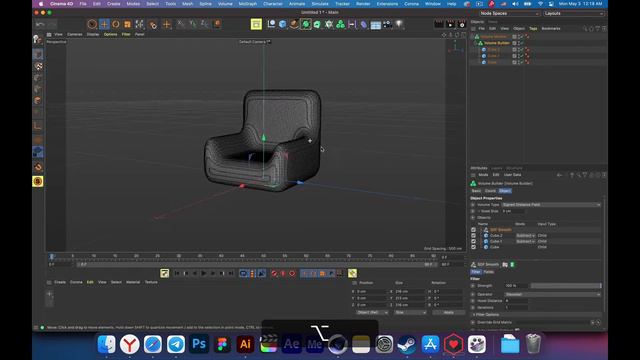The height and width of the screenshot is (360, 640).
Task: Open the Simulate menu
Action: [320, 4]
